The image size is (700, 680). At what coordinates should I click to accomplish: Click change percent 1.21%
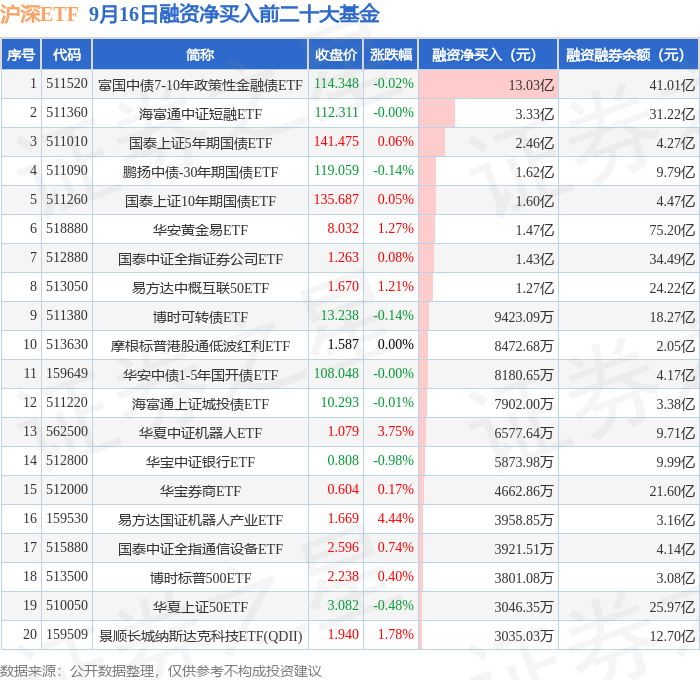(396, 287)
